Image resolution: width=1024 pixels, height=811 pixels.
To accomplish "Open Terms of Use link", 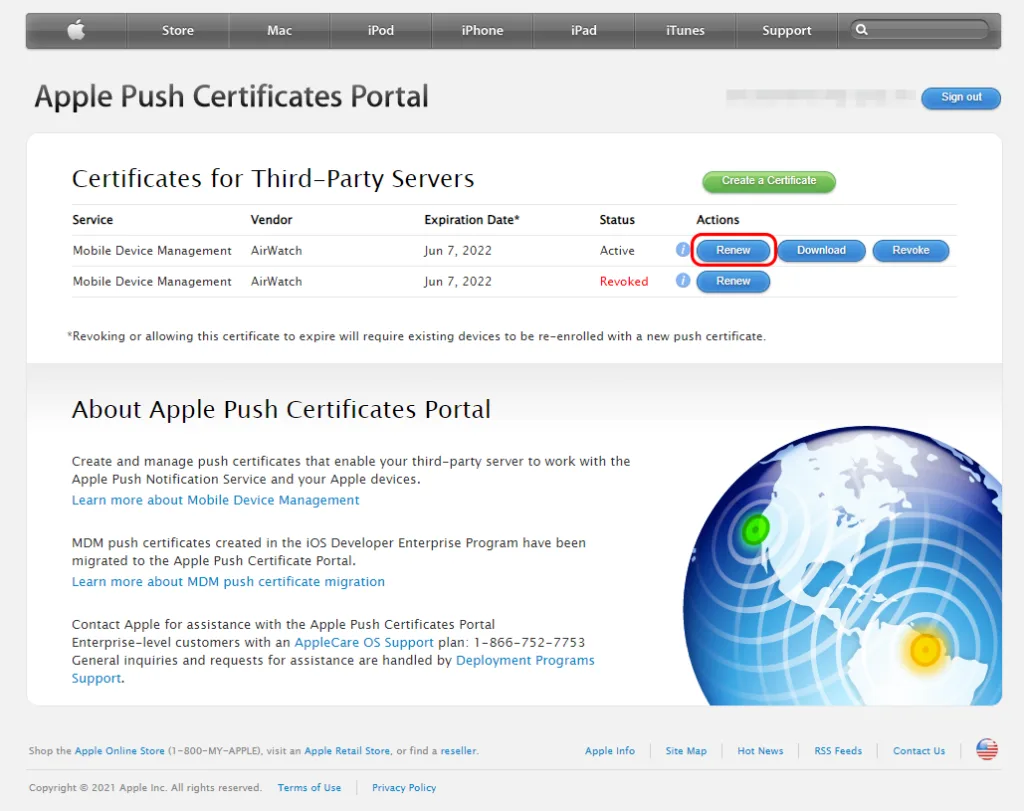I will 309,787.
